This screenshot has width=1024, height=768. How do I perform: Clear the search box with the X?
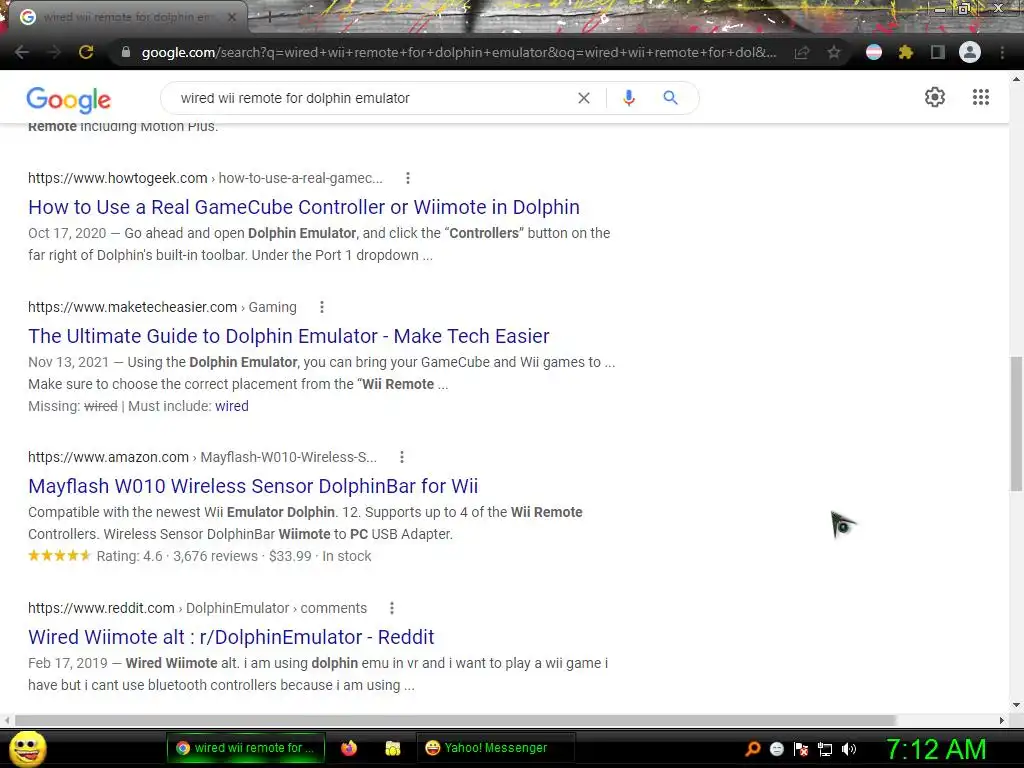584,98
